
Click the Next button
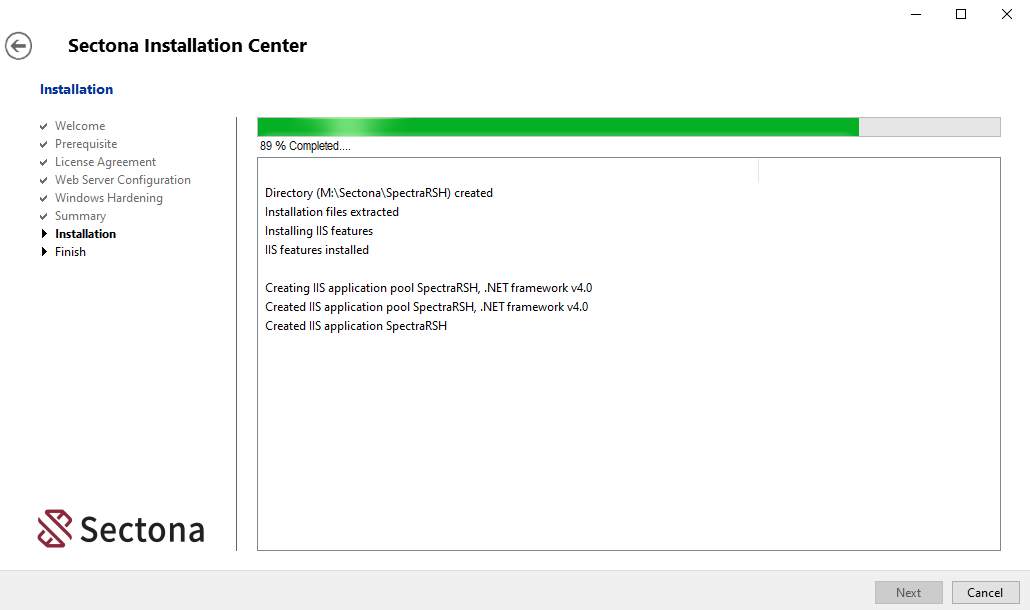pos(908,592)
